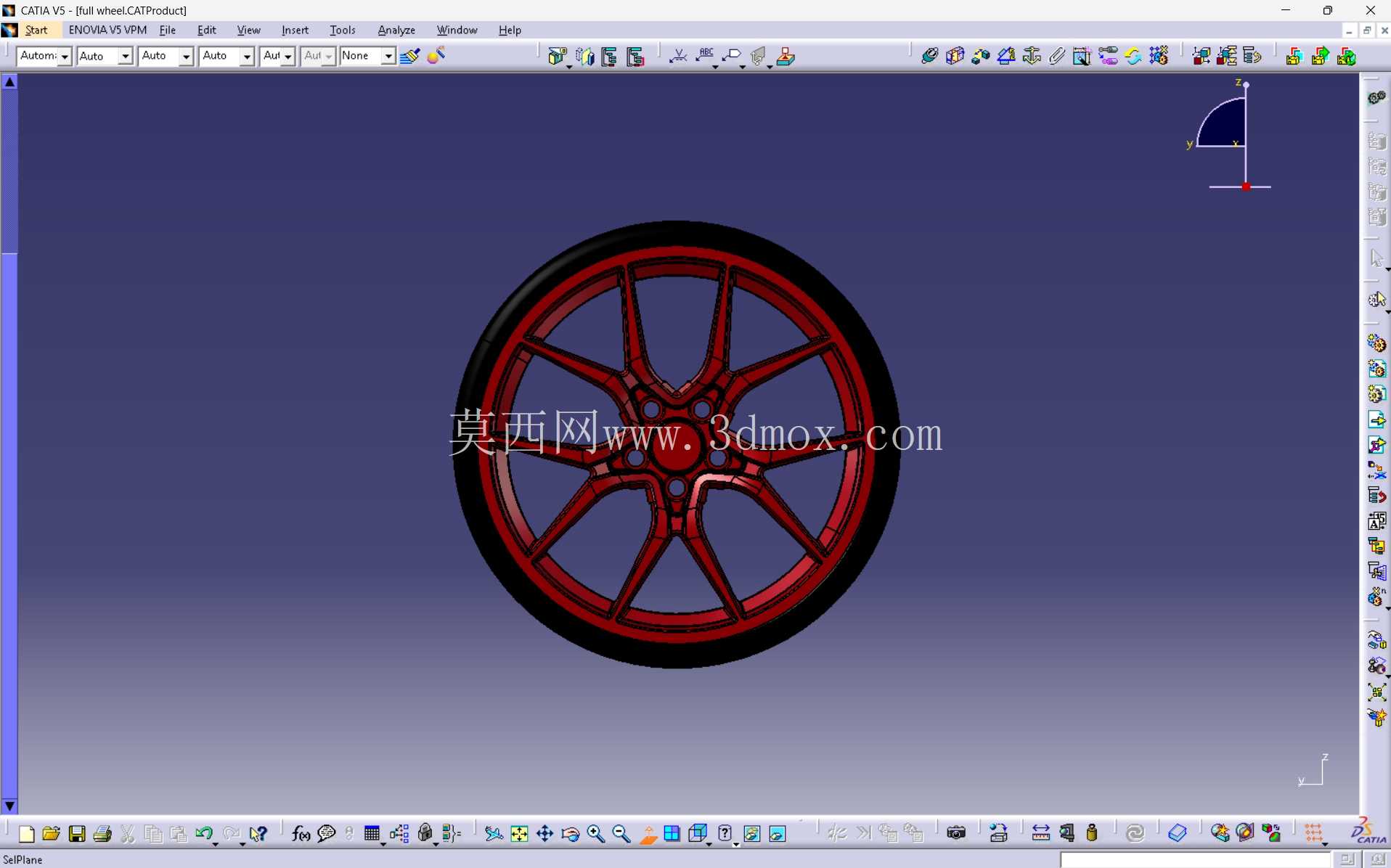Expand the Undo history arrow
Viewport: 1391px width, 868px height.
[x=216, y=844]
